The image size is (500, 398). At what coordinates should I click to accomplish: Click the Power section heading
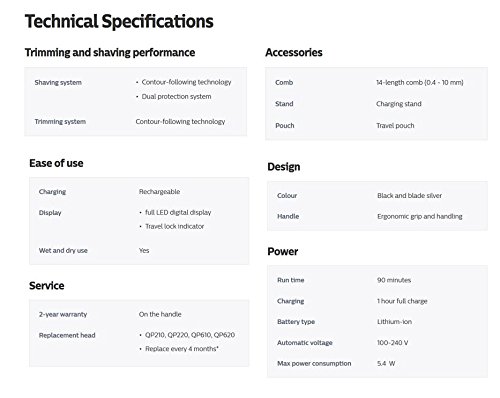(x=283, y=251)
